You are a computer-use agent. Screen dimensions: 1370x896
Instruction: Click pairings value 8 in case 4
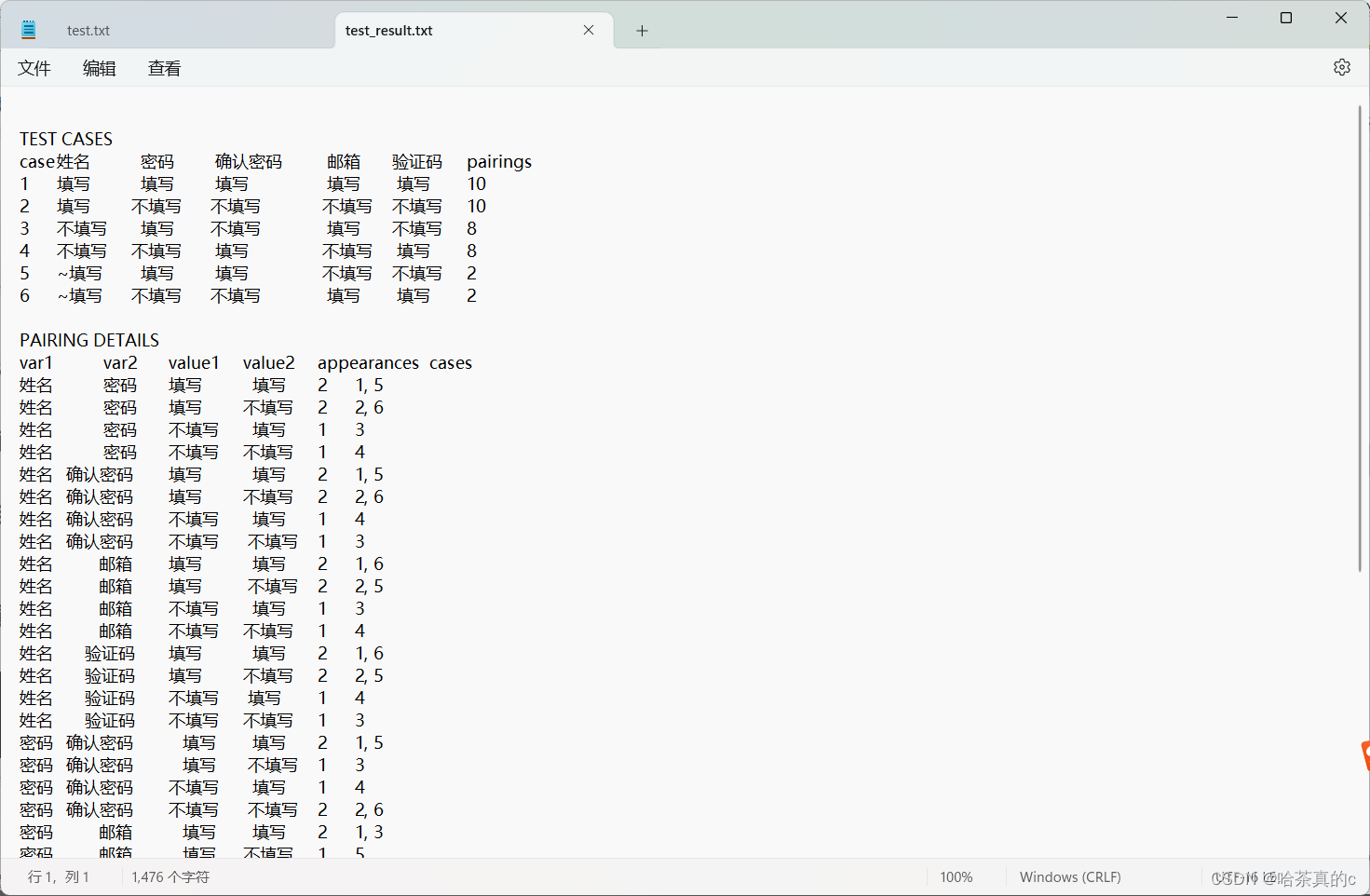point(472,251)
